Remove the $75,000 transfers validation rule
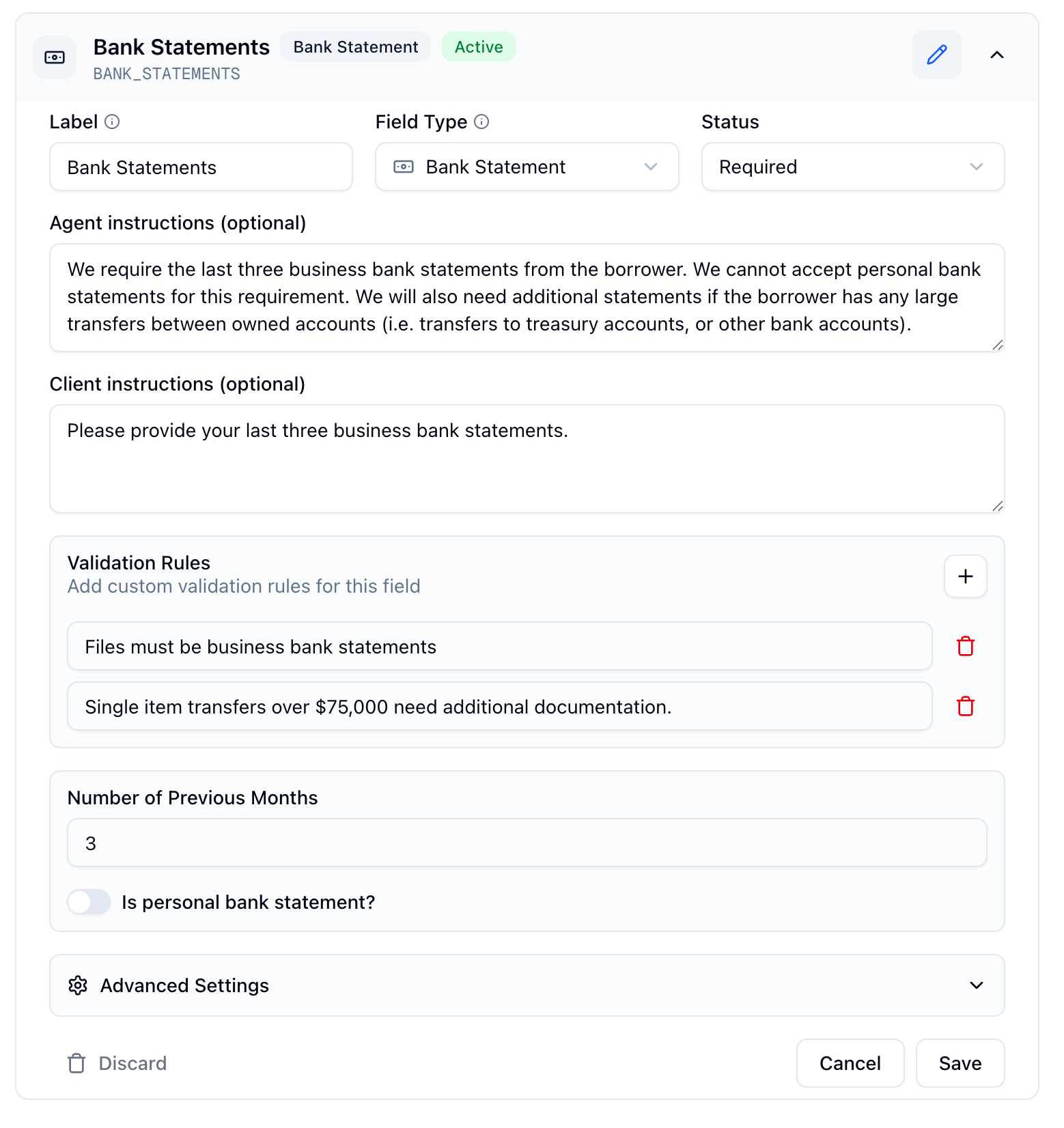 pyautogui.click(x=965, y=706)
